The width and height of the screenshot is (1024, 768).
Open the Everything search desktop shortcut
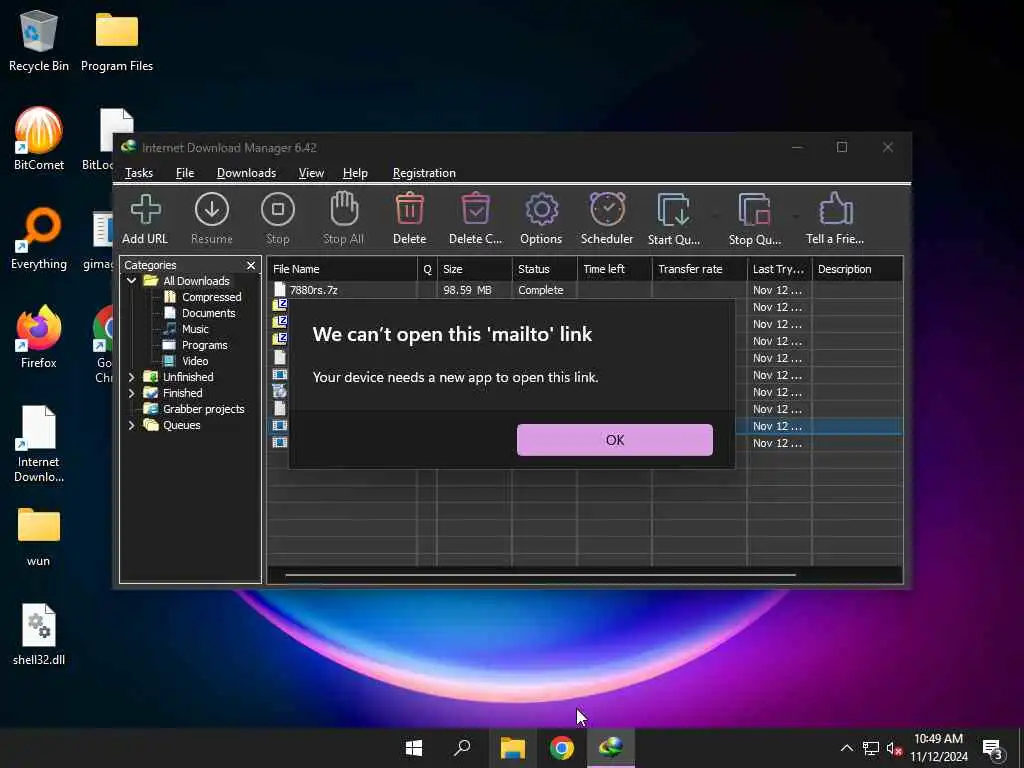[39, 238]
